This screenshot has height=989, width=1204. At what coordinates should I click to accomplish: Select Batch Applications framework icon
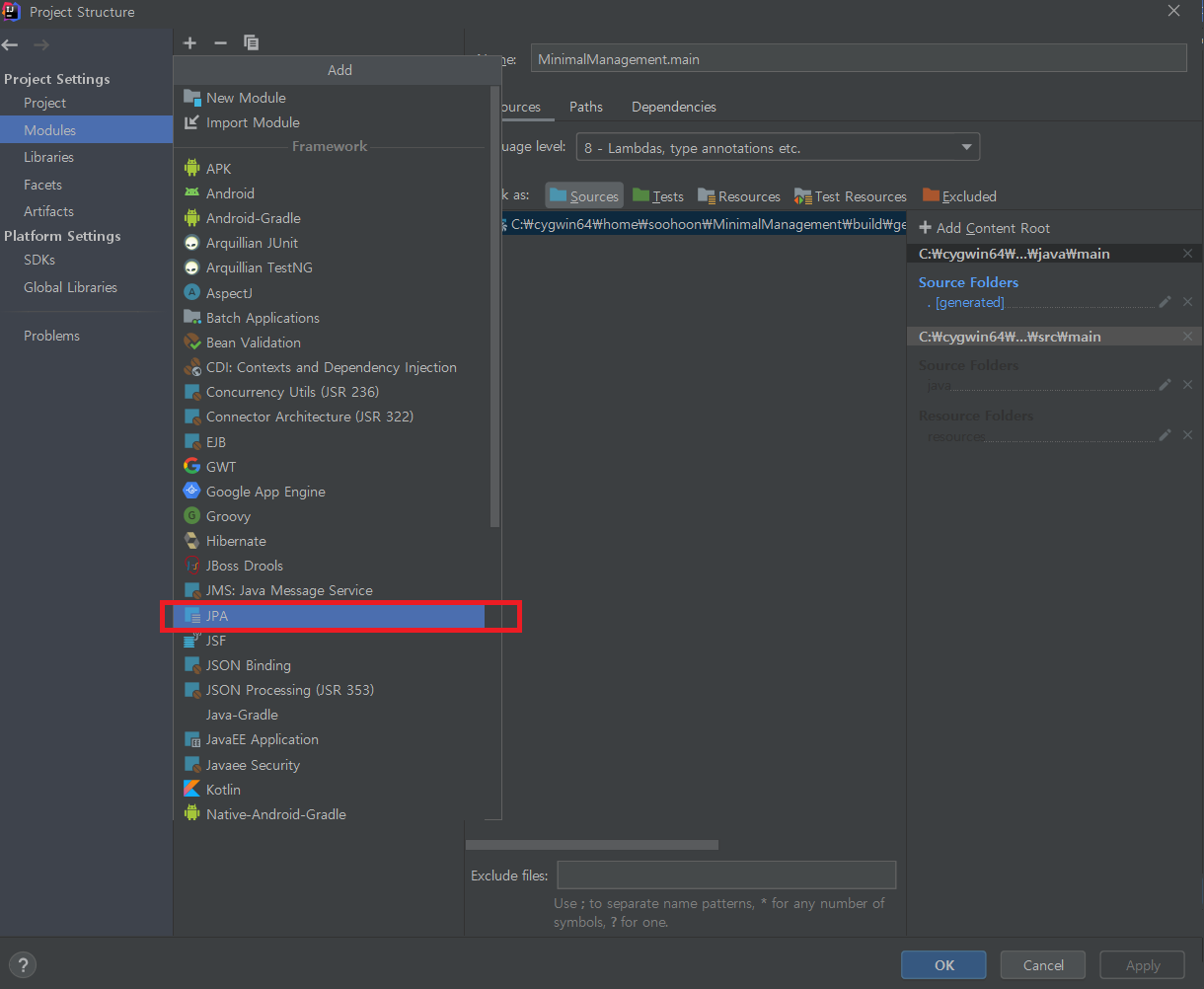point(191,318)
